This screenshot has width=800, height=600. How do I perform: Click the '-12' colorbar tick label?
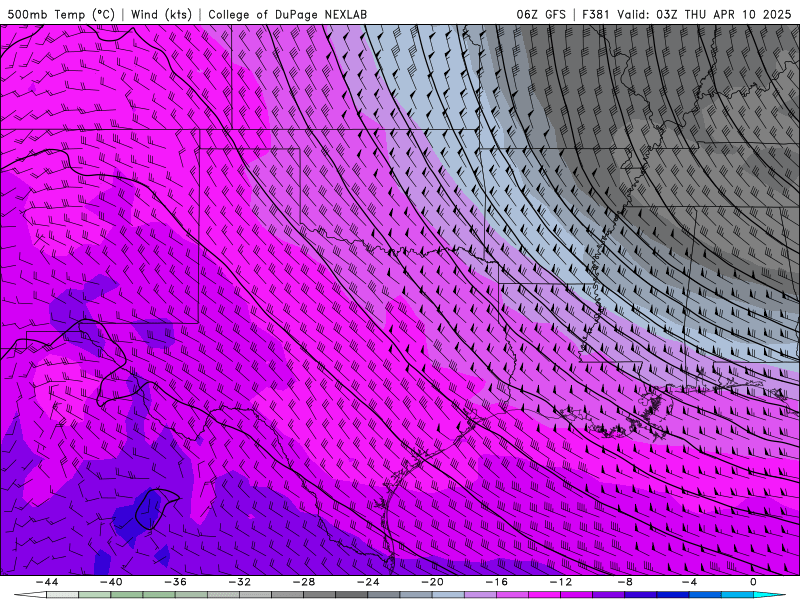coord(561,582)
